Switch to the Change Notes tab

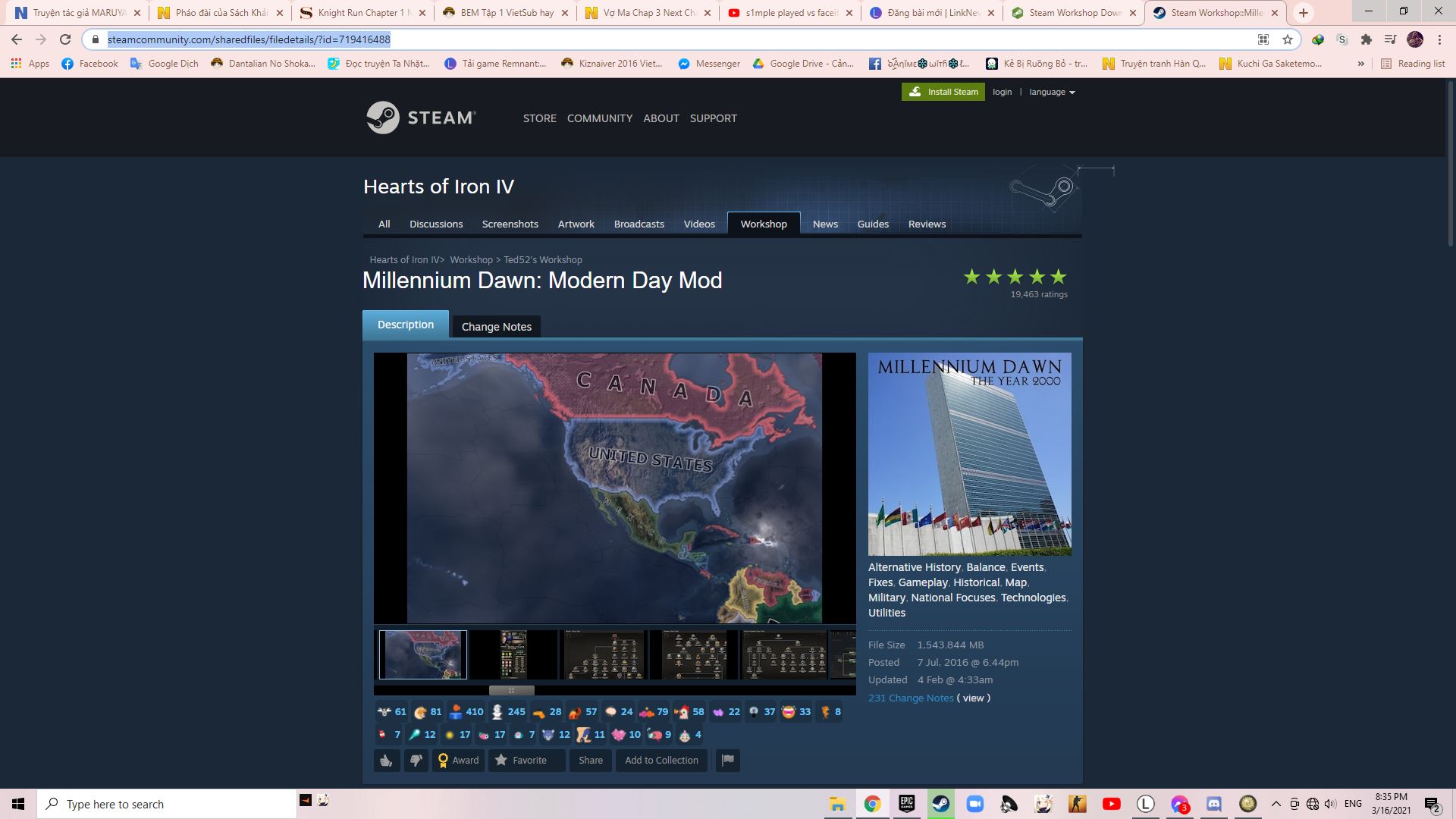(x=496, y=326)
